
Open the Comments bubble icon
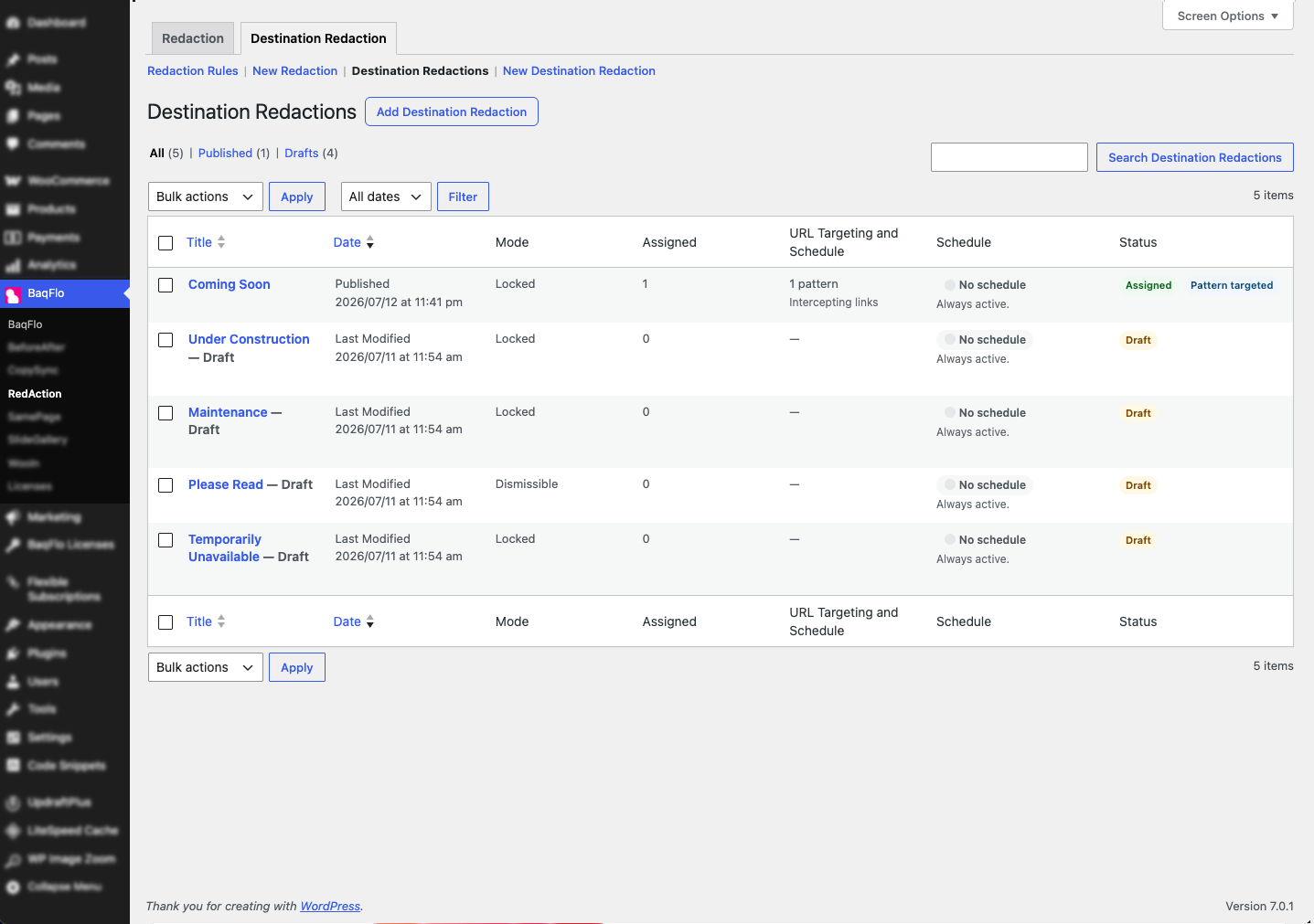pos(14,143)
